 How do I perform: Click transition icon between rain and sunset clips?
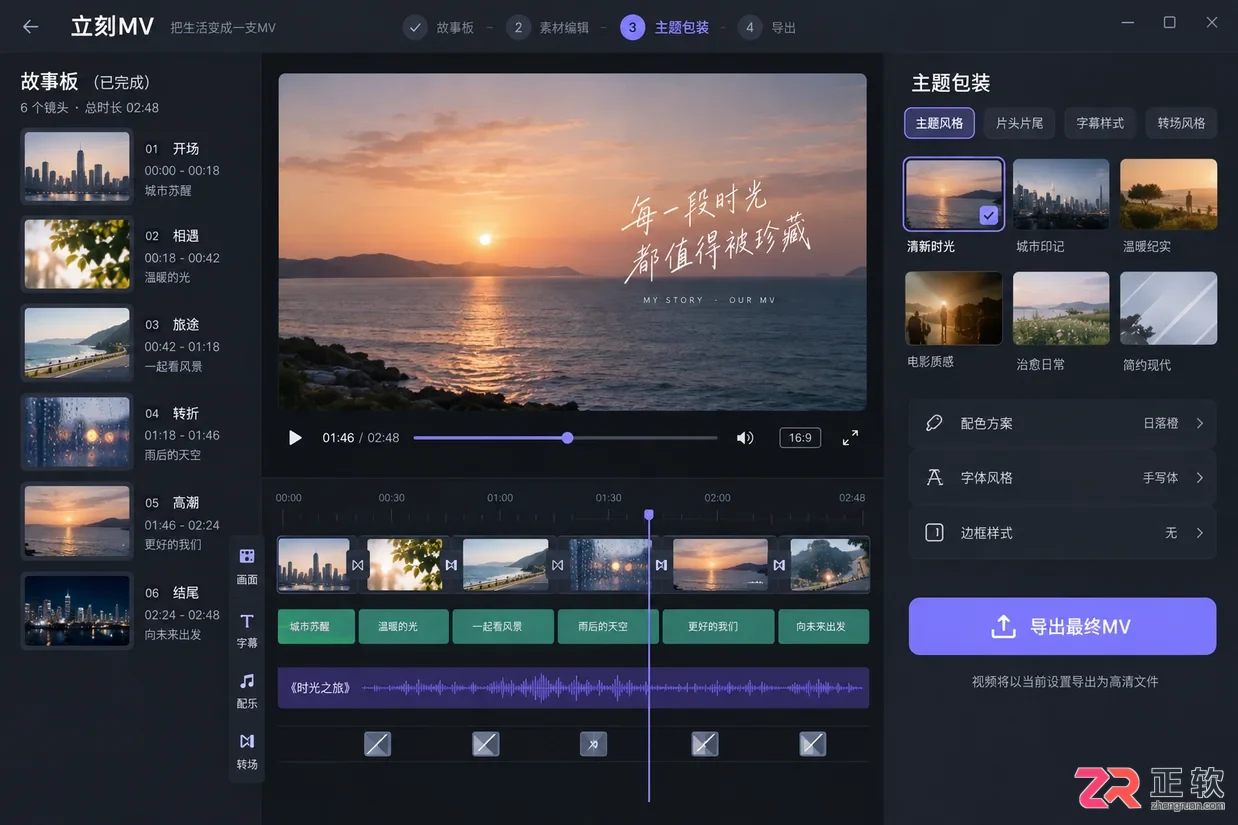pyautogui.click(x=661, y=565)
